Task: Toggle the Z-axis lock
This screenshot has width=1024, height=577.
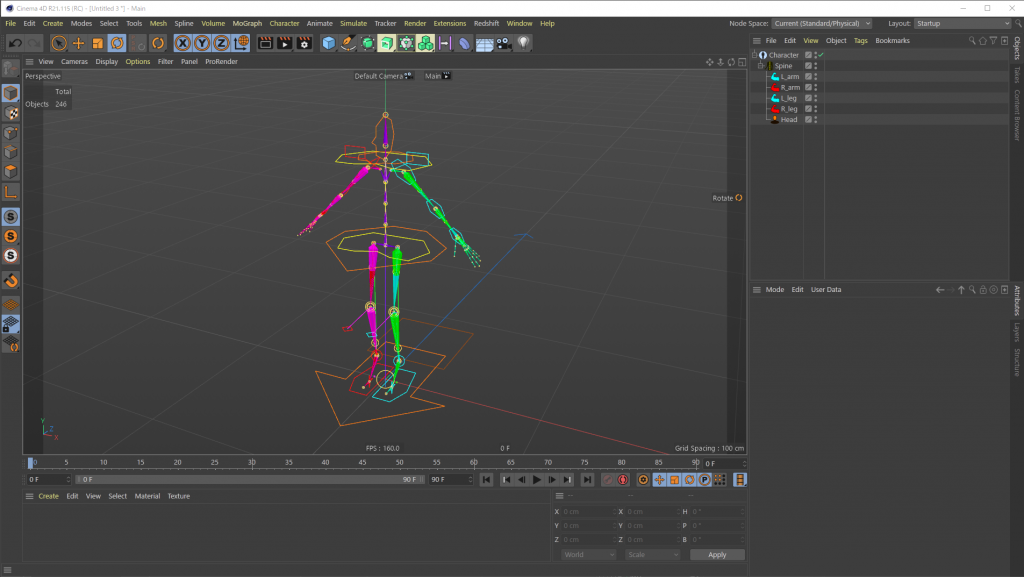Action: point(221,43)
